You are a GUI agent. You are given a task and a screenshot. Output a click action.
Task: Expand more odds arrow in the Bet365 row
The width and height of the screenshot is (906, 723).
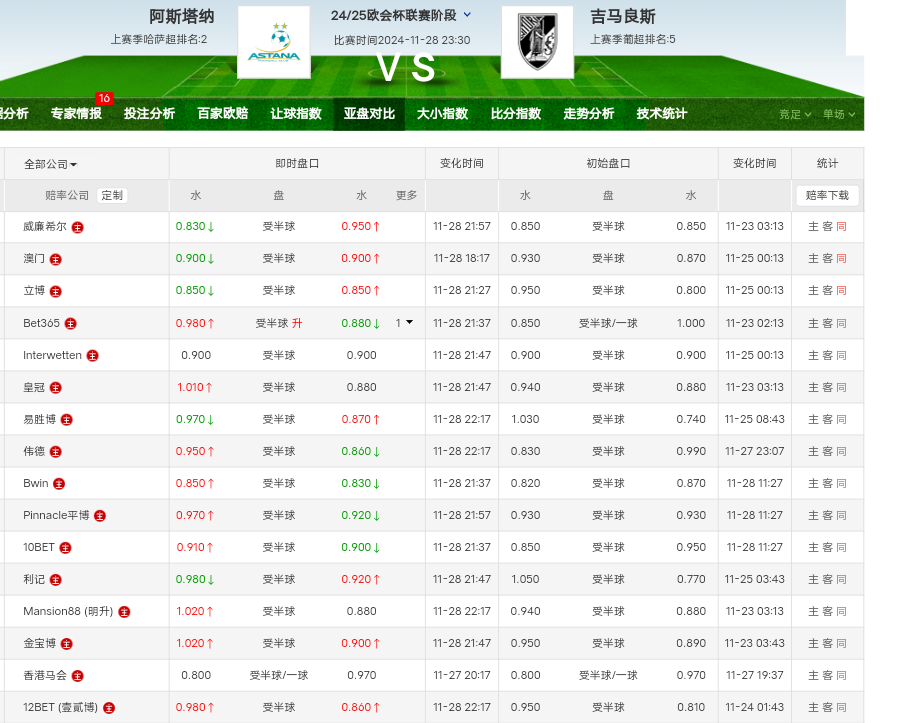(409, 322)
